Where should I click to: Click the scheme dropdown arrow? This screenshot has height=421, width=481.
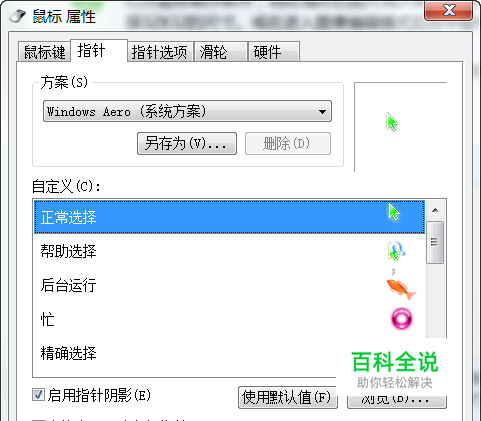[x=322, y=112]
